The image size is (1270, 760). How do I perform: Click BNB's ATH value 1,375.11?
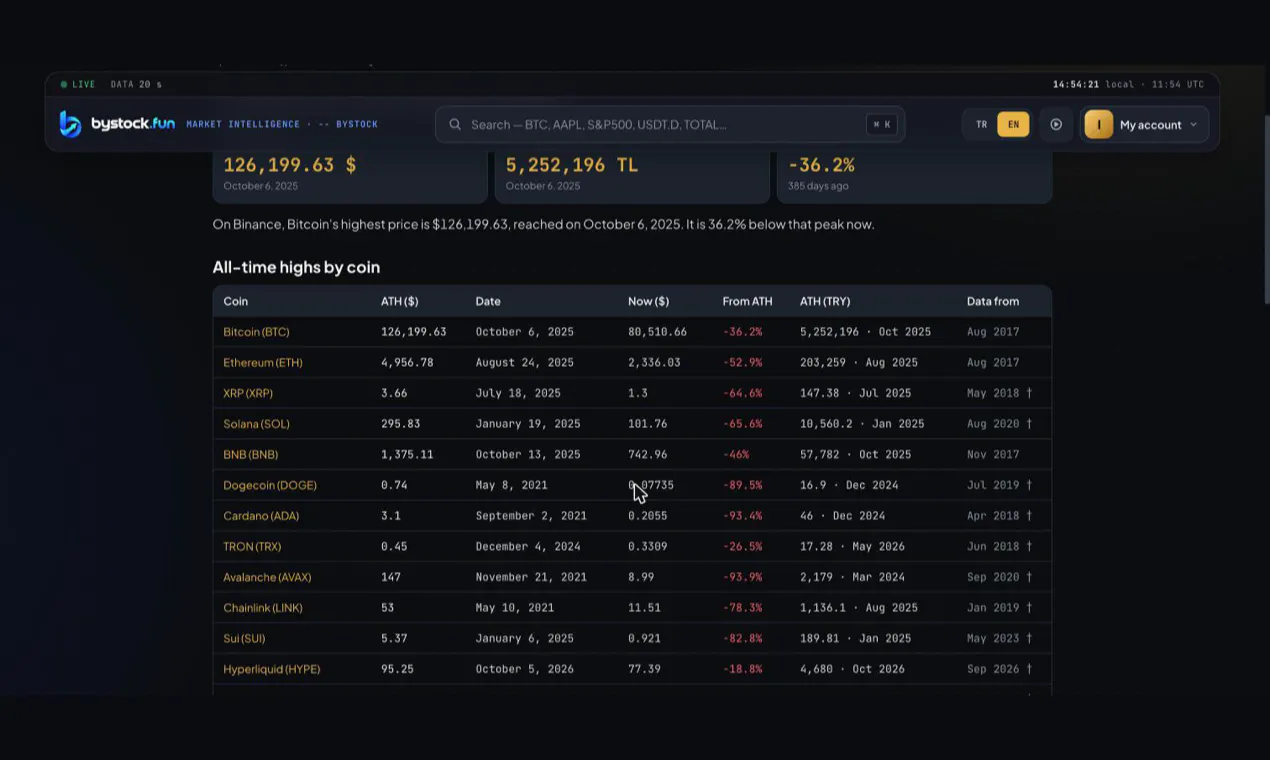tap(407, 454)
